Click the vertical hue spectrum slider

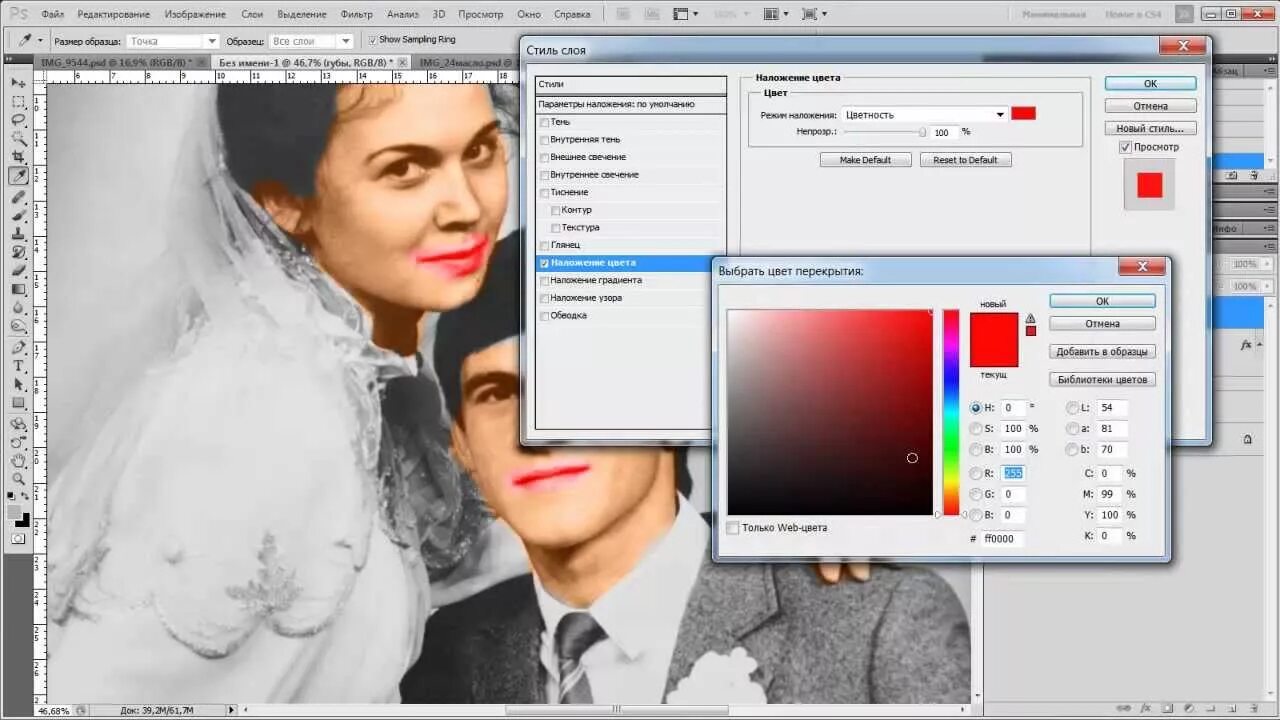[x=951, y=412]
